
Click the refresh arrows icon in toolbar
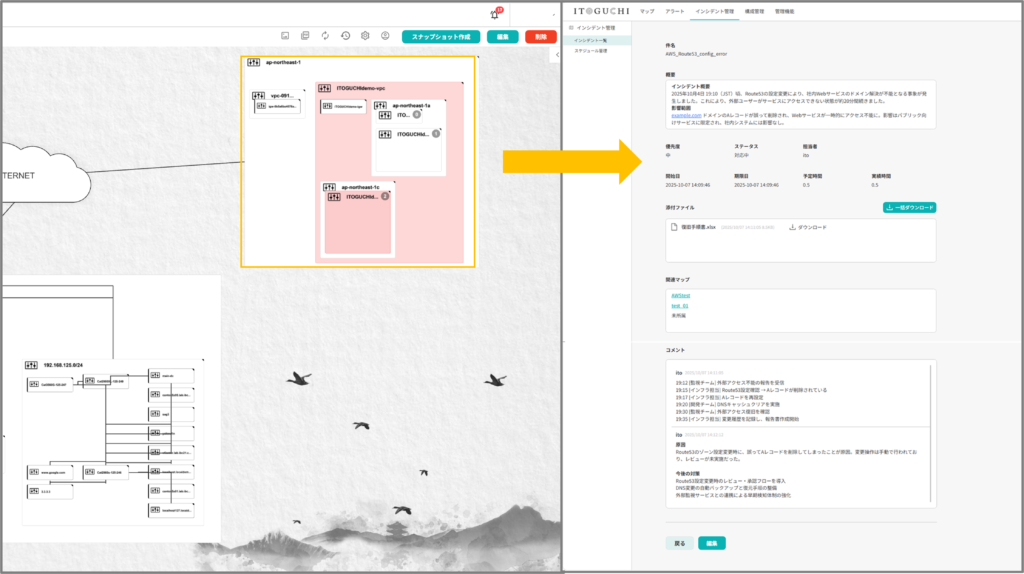325,36
